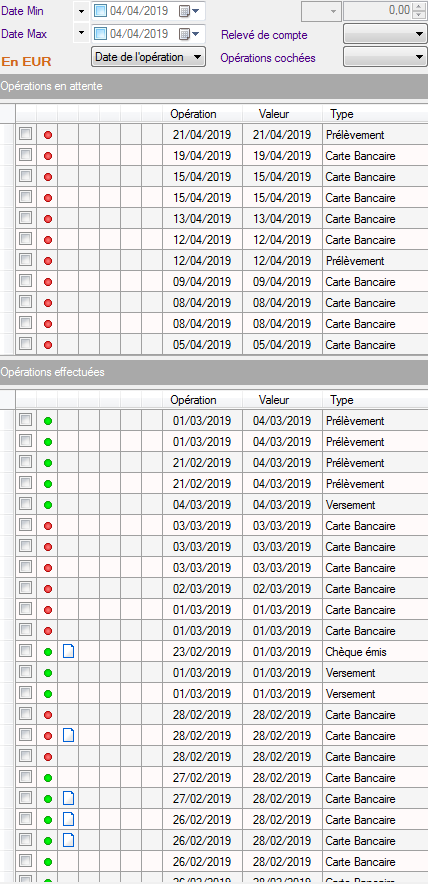This screenshot has height=884, width=428.
Task: Select the Opérations en attente section header
Action: pyautogui.click(x=214, y=86)
